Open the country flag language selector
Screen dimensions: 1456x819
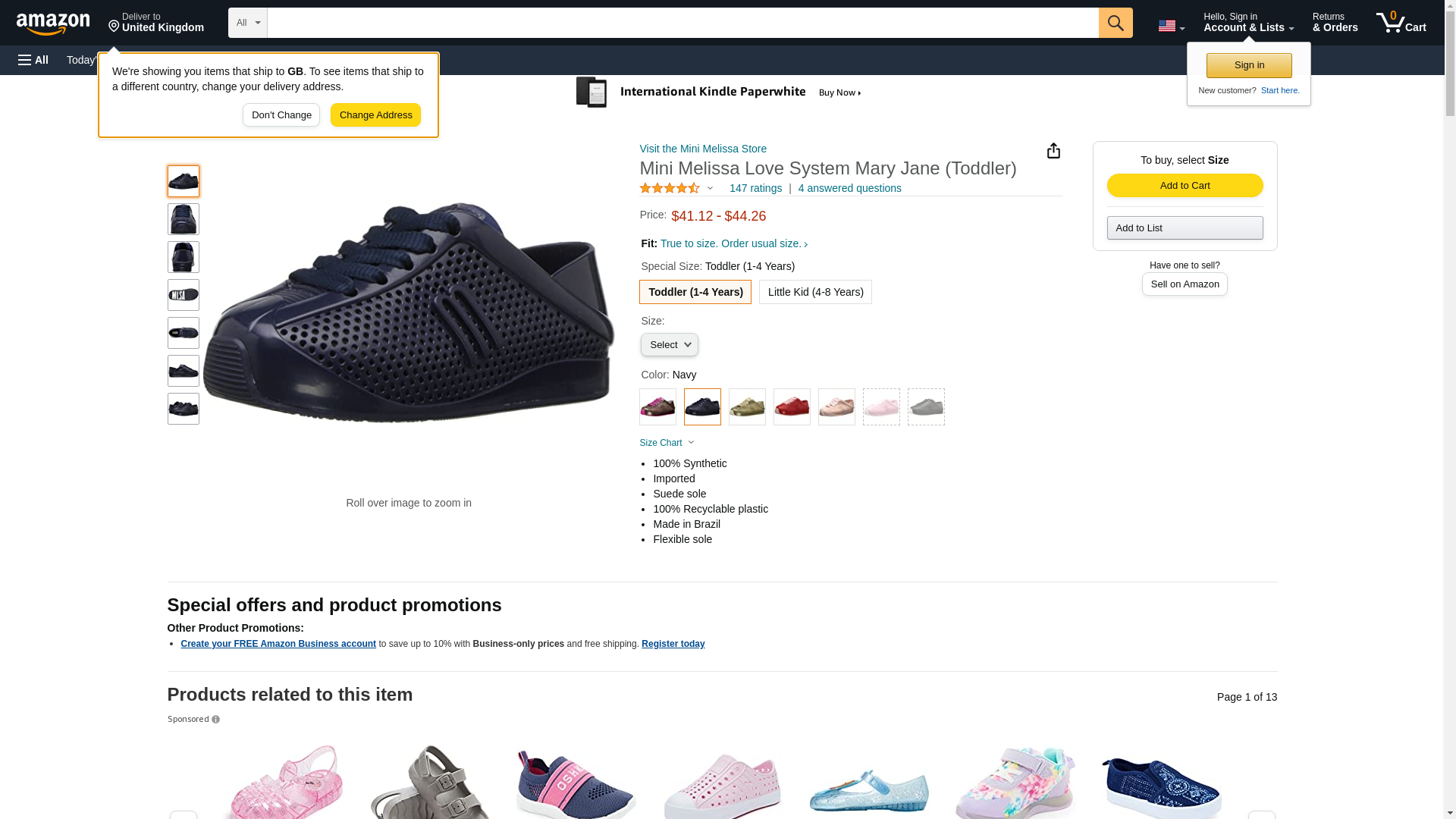click(x=1171, y=26)
